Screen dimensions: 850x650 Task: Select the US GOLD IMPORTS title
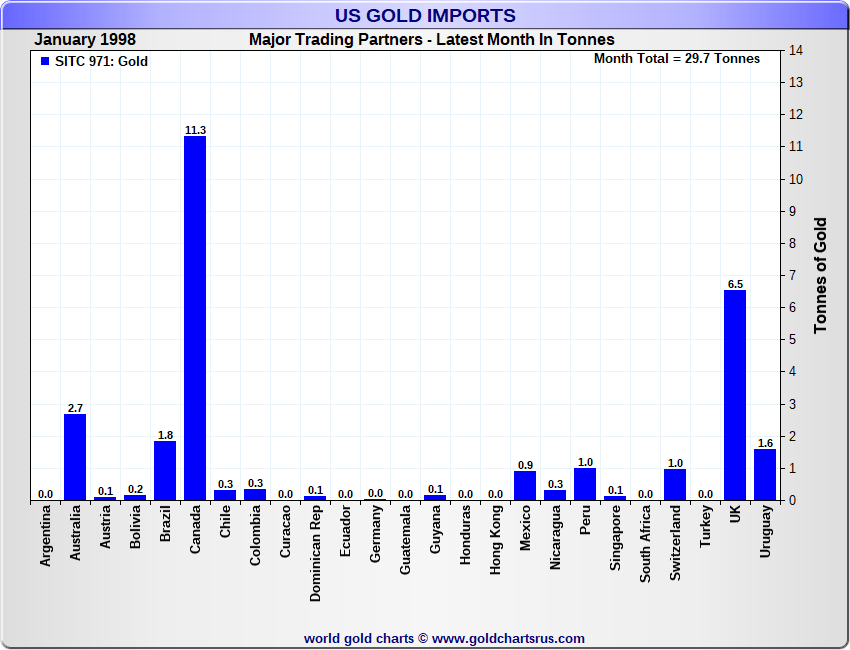[425, 16]
